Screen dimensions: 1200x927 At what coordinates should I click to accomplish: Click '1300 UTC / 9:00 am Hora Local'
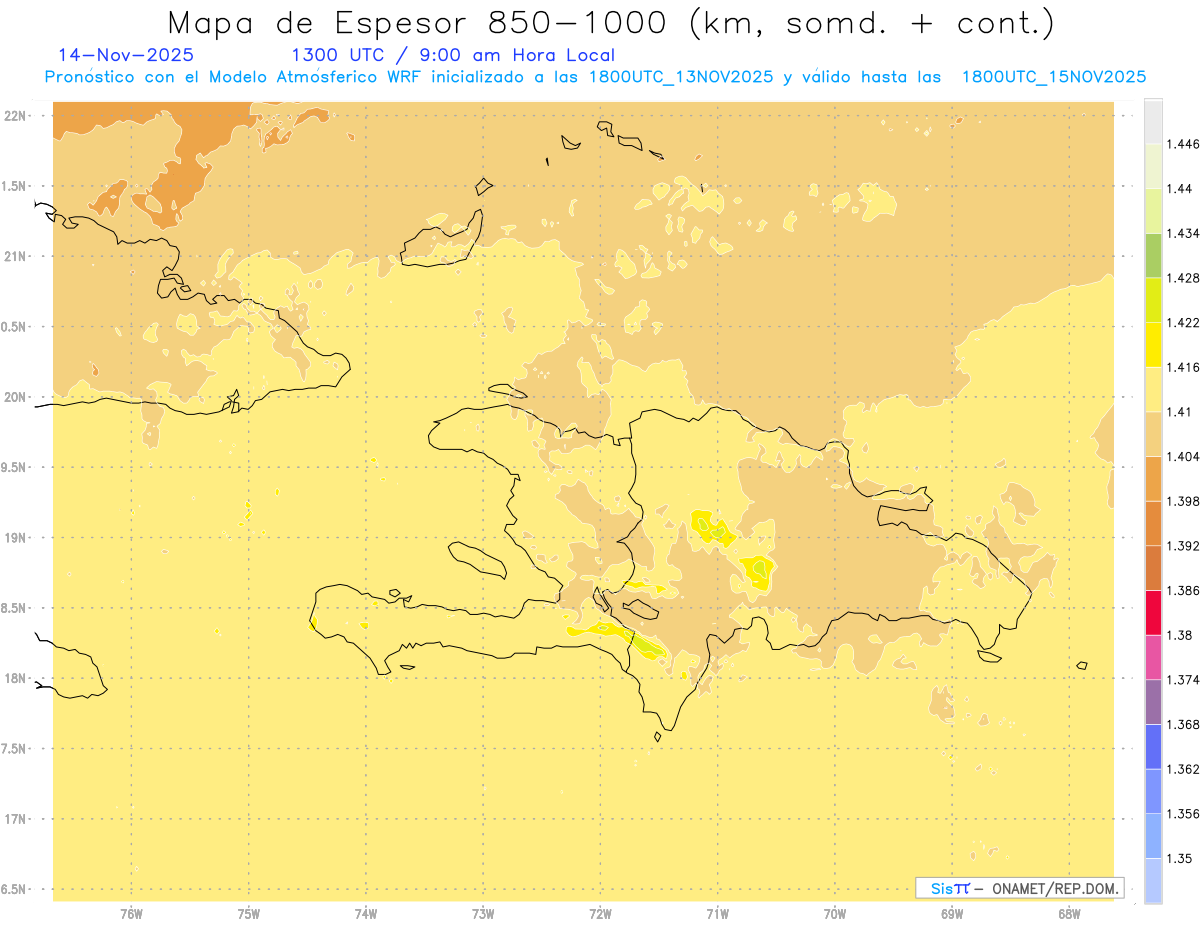point(453,55)
